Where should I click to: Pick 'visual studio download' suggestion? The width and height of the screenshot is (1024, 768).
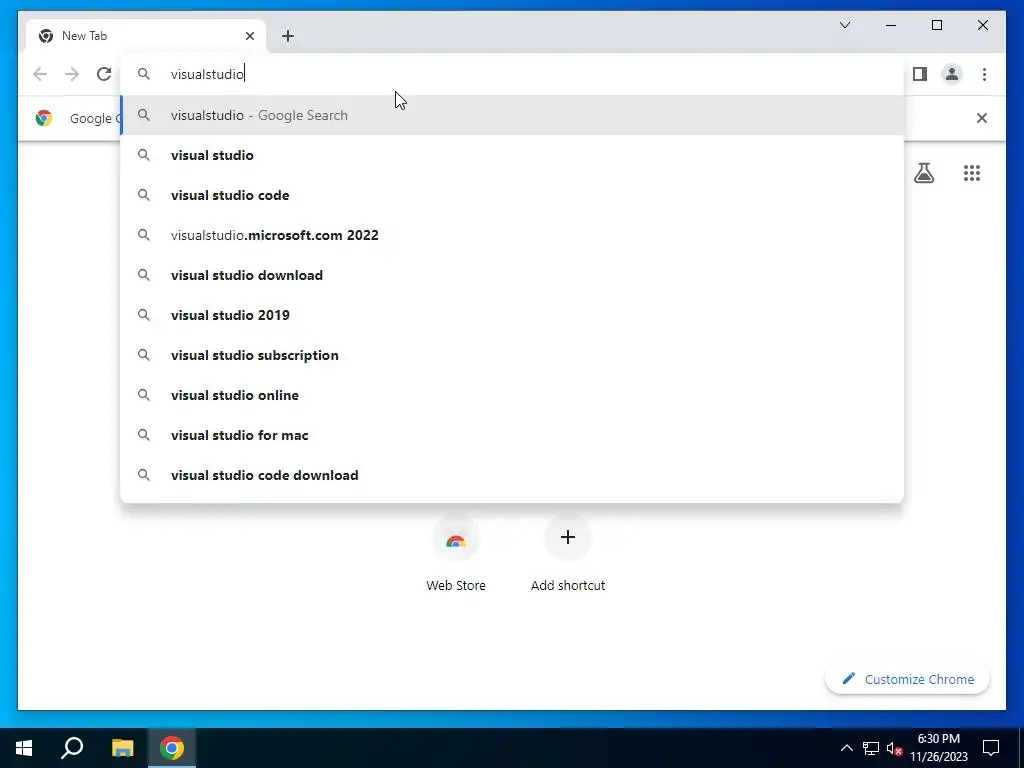pos(513,275)
